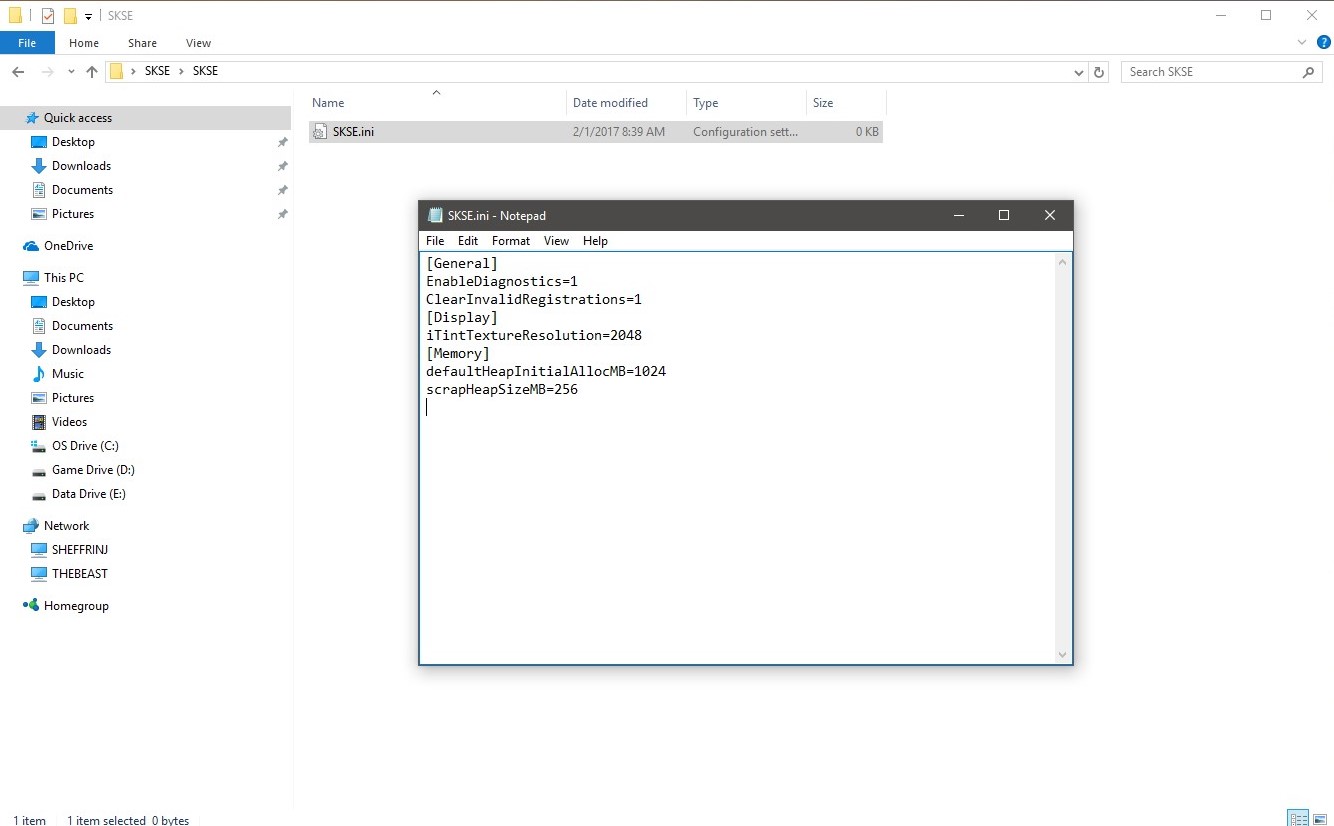
Task: Click the Forward arrow in Explorer
Action: click(x=47, y=72)
